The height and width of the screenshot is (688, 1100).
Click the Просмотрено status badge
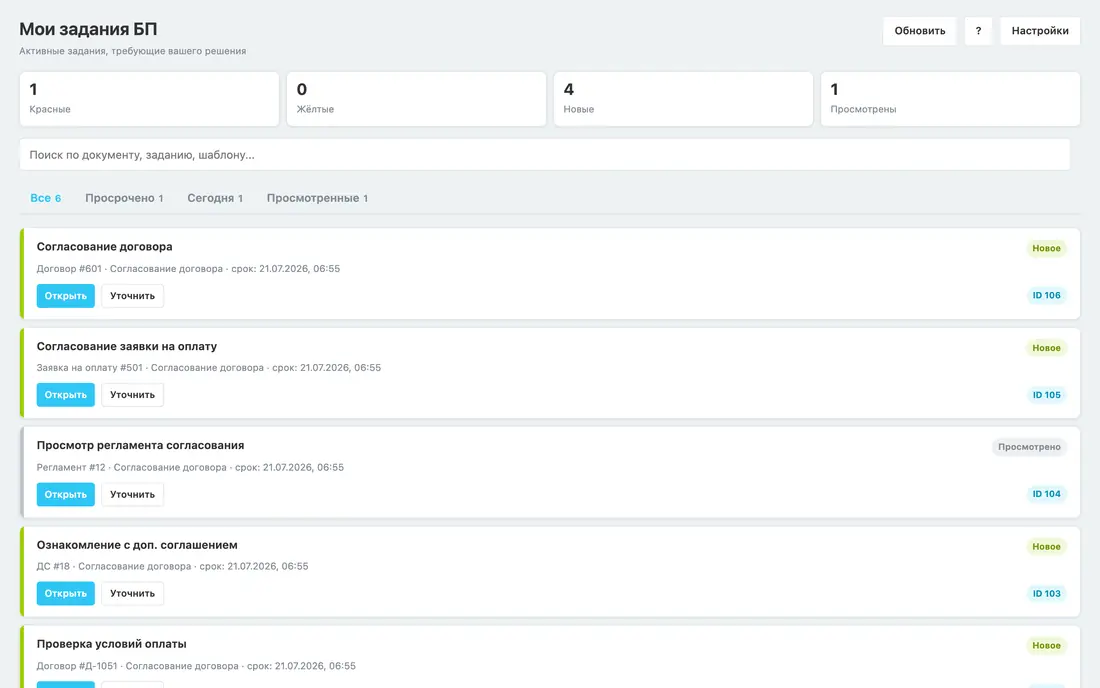click(x=1029, y=447)
